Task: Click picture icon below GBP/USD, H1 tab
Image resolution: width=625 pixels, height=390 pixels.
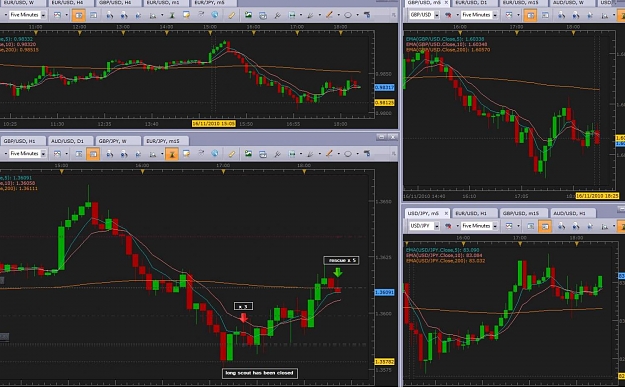Action: click(248, 154)
